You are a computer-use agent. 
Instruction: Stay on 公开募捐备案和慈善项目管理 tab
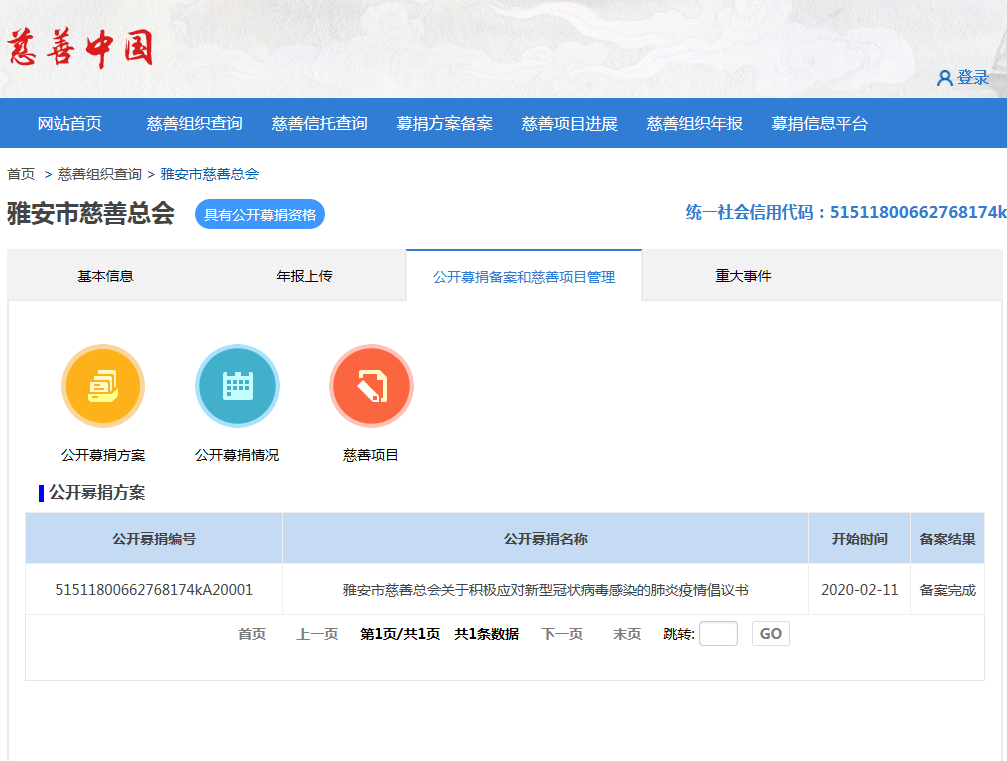522,277
